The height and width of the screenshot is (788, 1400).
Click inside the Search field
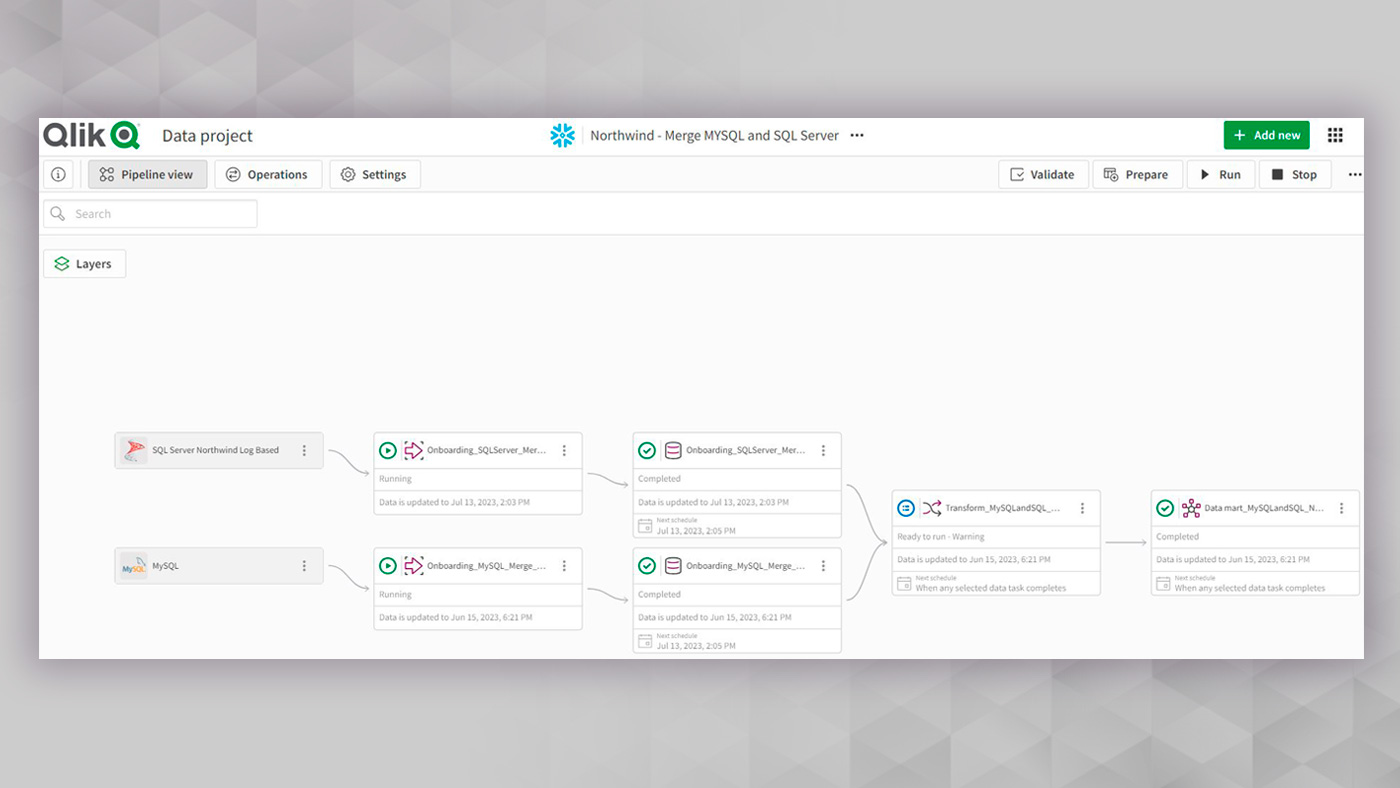(150, 213)
